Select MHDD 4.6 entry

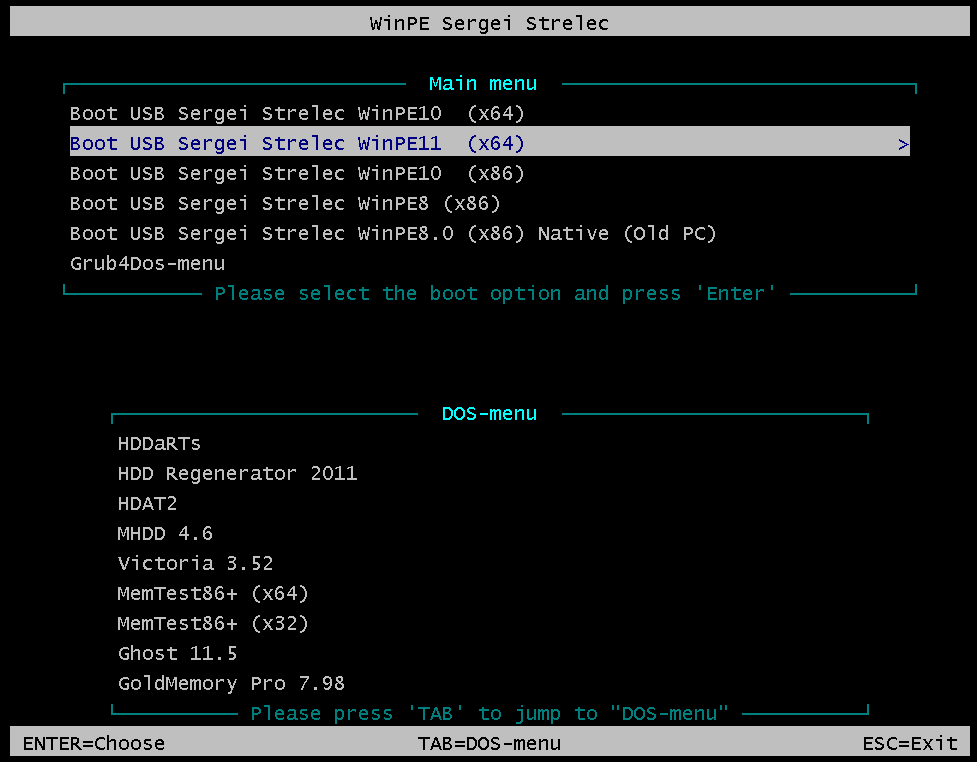coord(165,533)
